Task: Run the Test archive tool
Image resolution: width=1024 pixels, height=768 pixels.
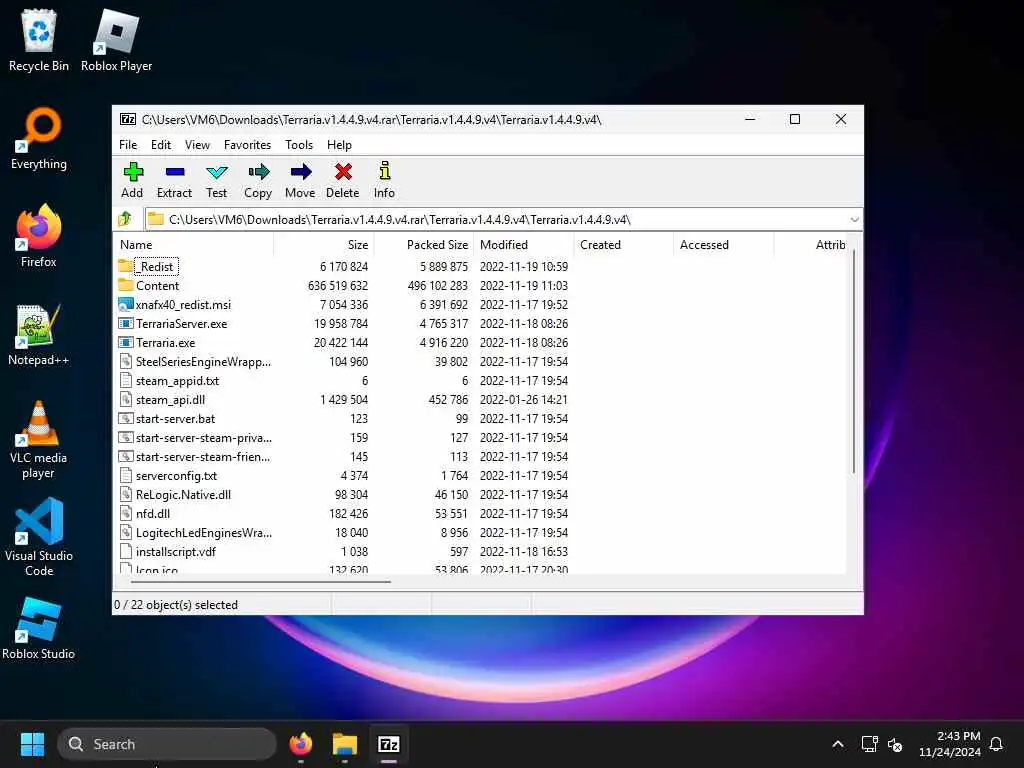Action: tap(216, 172)
